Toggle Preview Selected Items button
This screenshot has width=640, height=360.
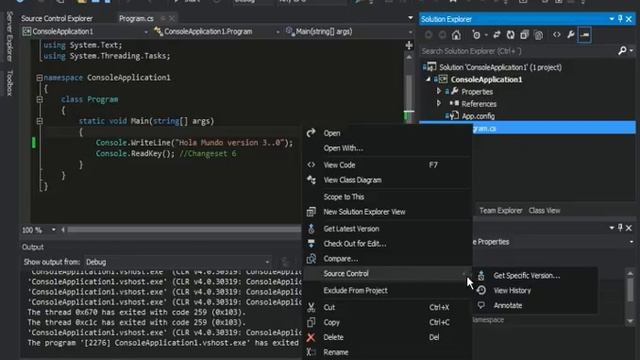584,35
